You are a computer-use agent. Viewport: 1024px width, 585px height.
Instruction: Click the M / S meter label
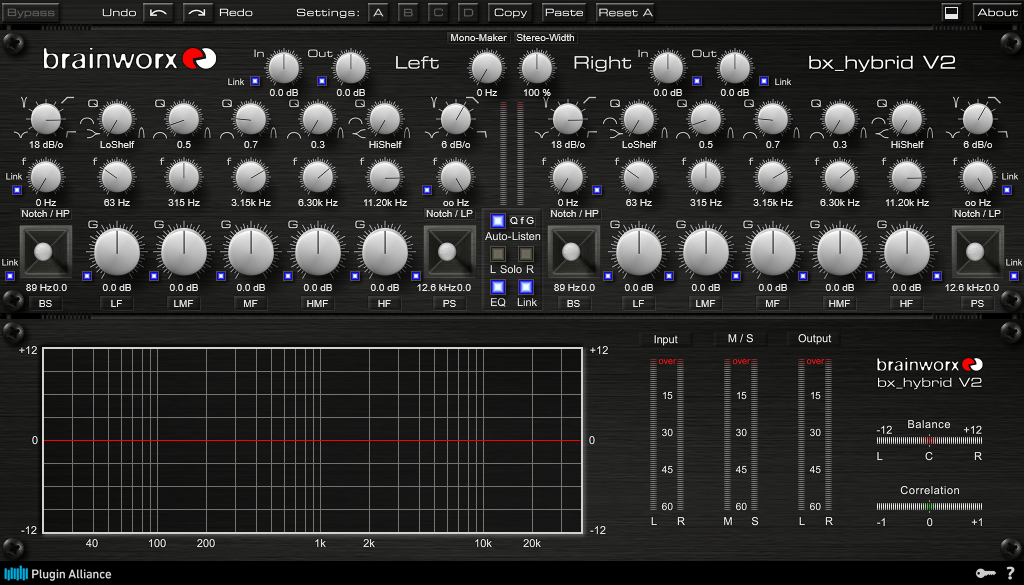click(x=741, y=338)
